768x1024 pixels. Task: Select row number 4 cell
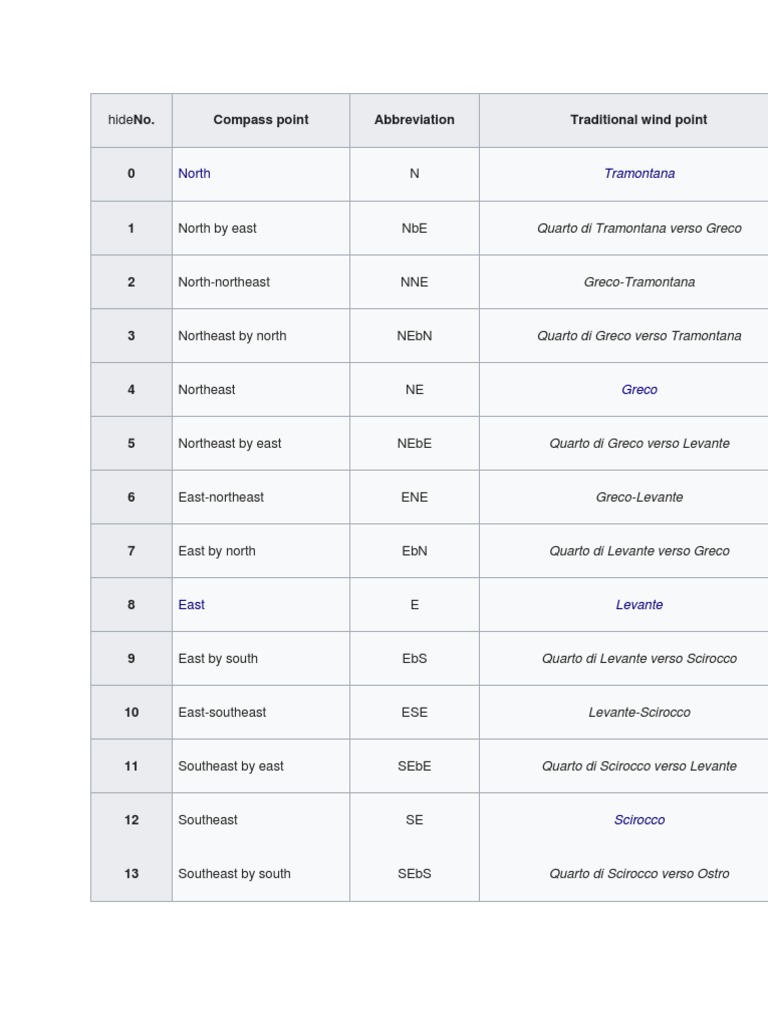pos(131,389)
